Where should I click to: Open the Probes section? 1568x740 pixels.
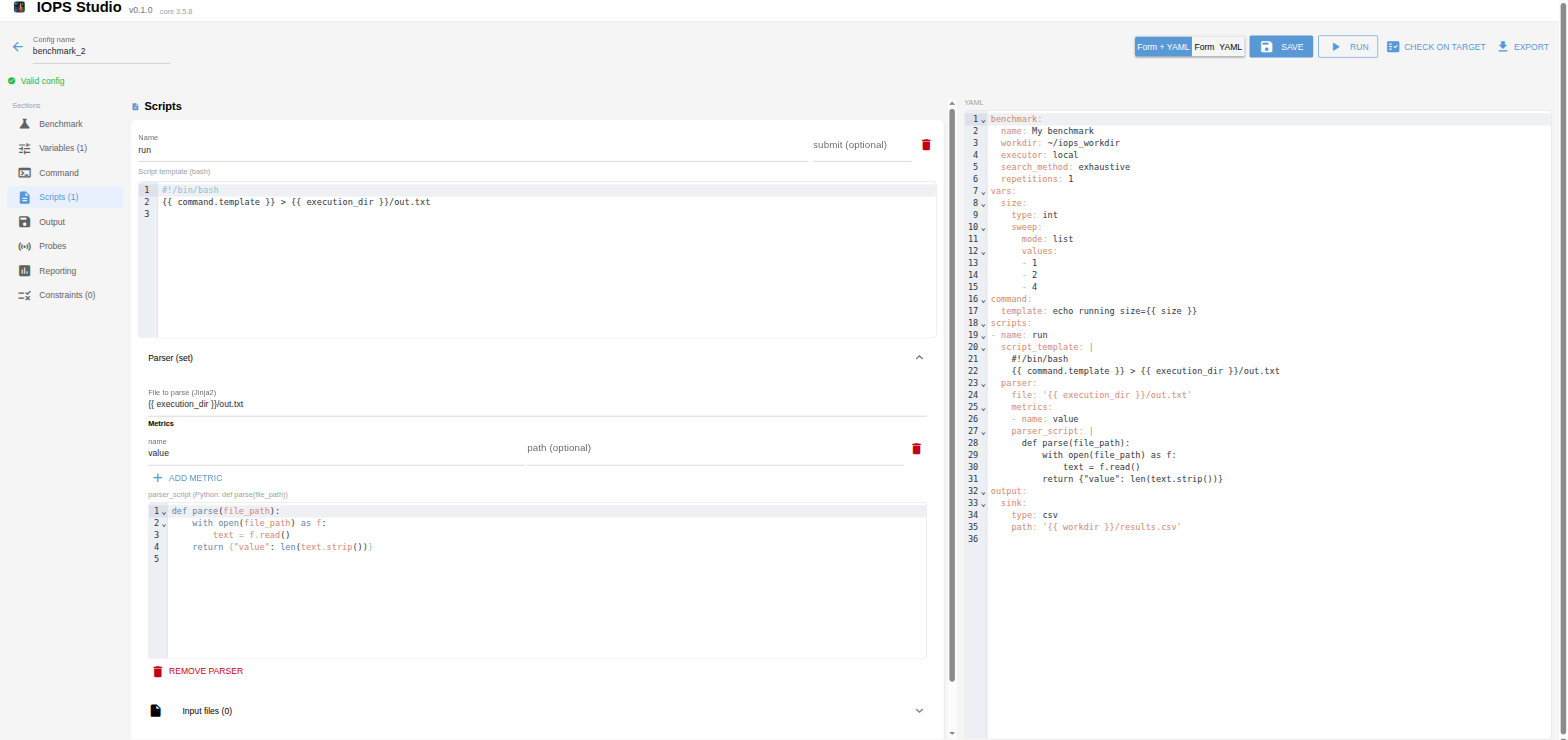tap(66, 246)
